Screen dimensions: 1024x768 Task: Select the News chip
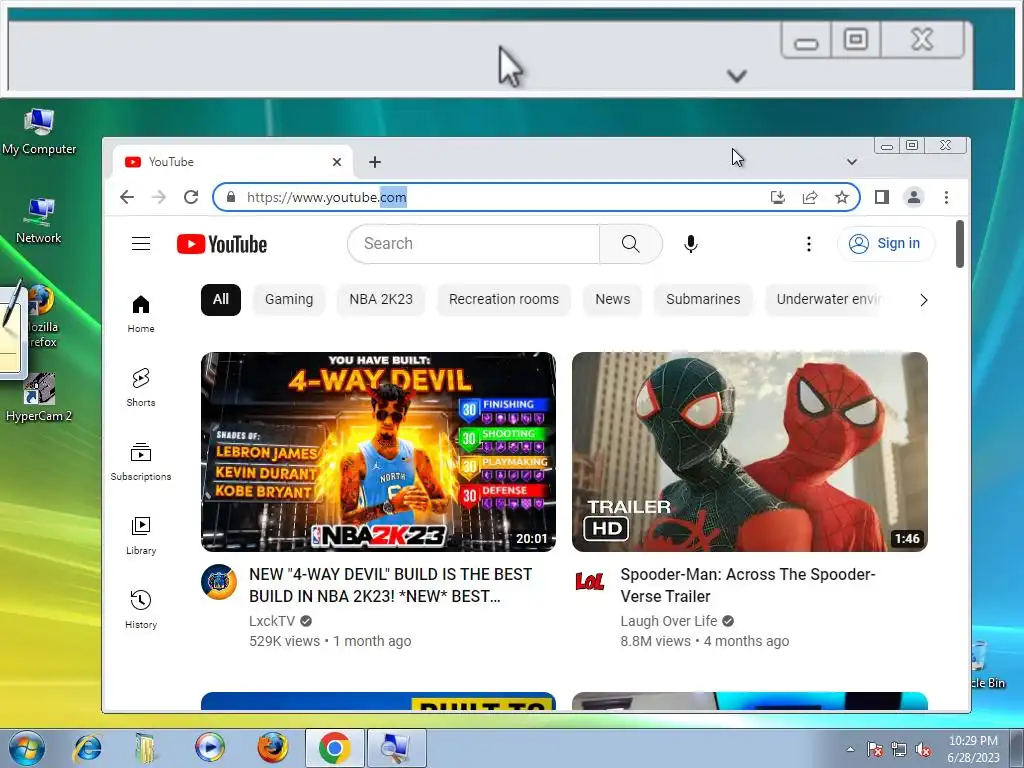[613, 300]
